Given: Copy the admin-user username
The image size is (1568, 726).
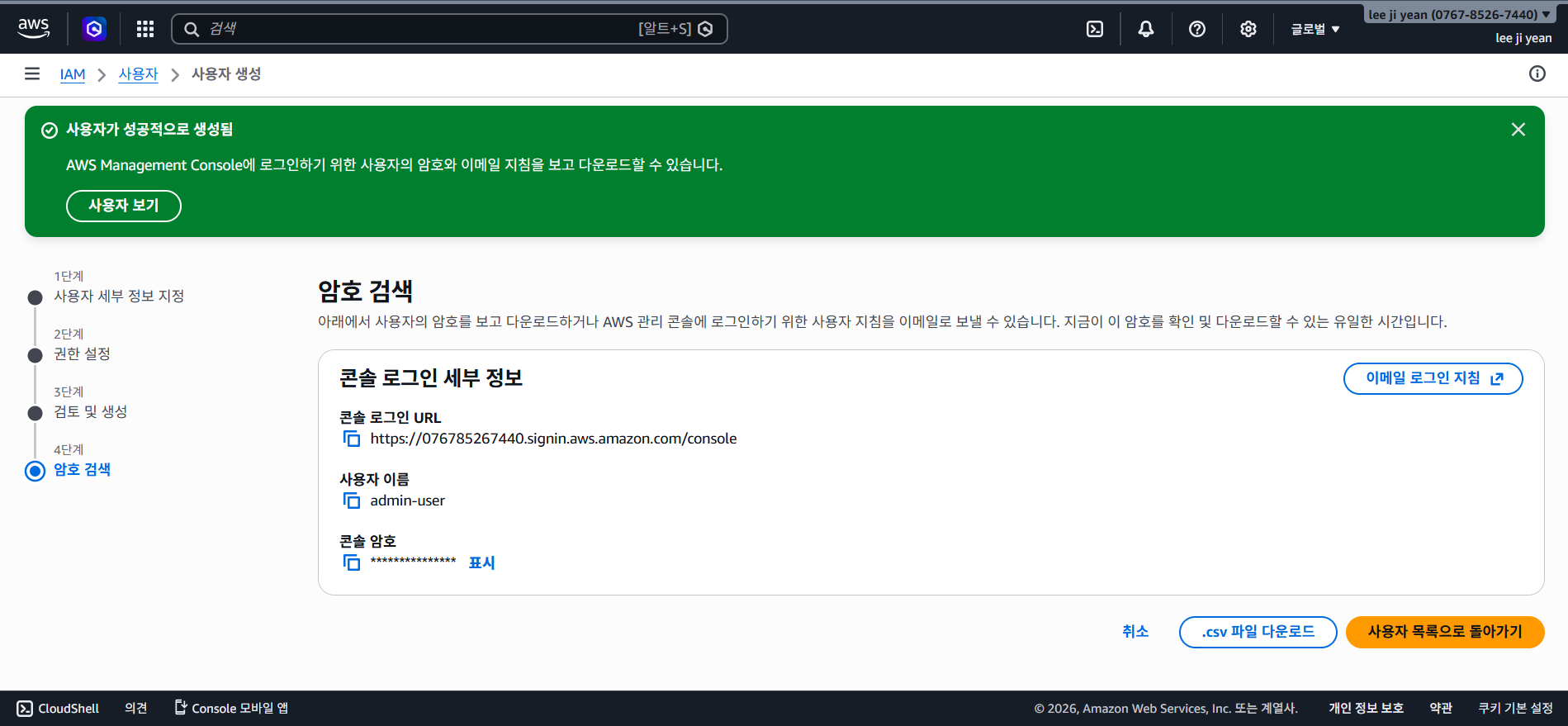Looking at the screenshot, I should [x=352, y=501].
